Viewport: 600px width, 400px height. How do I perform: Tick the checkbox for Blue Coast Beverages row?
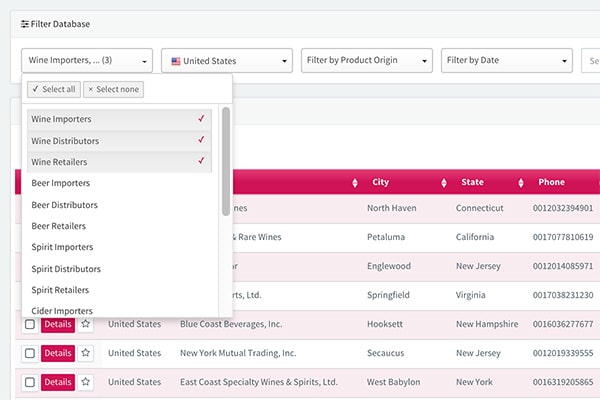29,325
